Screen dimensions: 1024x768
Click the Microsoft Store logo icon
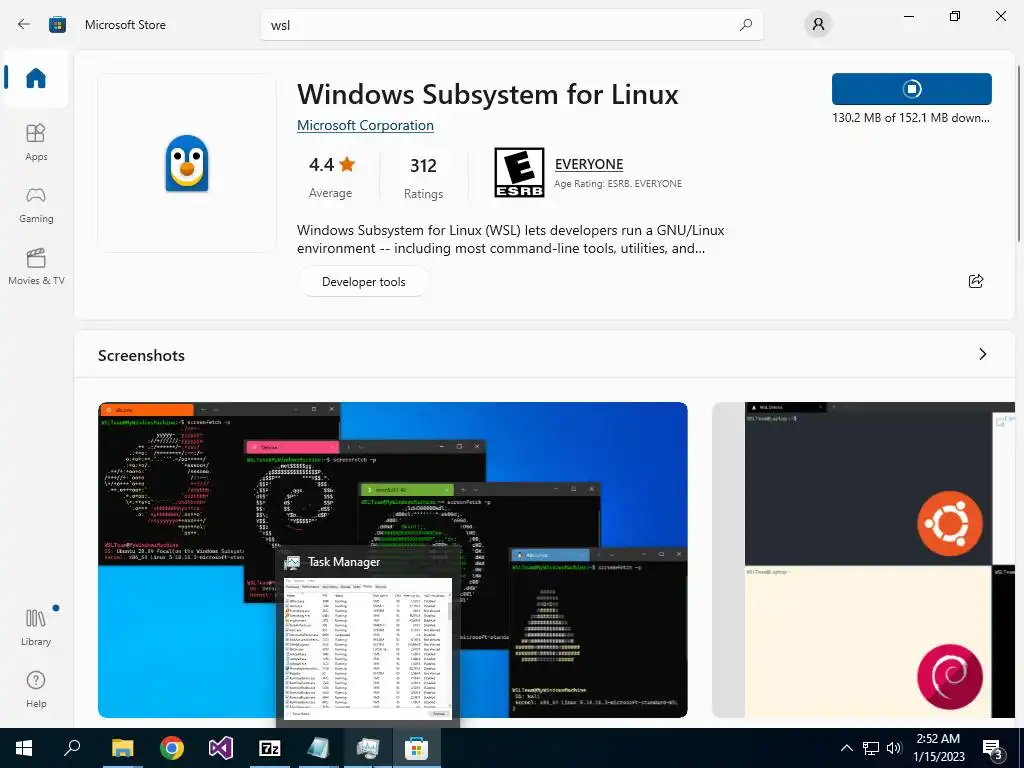57,25
